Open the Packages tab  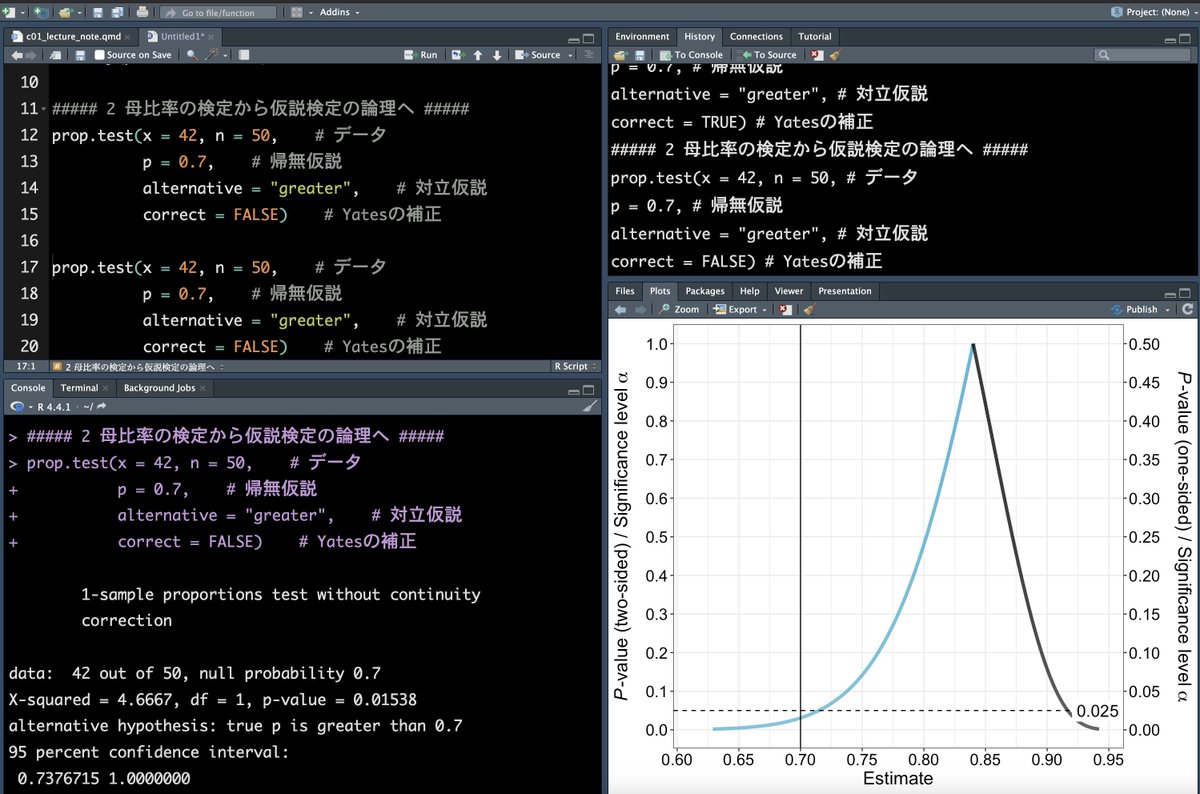click(x=705, y=291)
